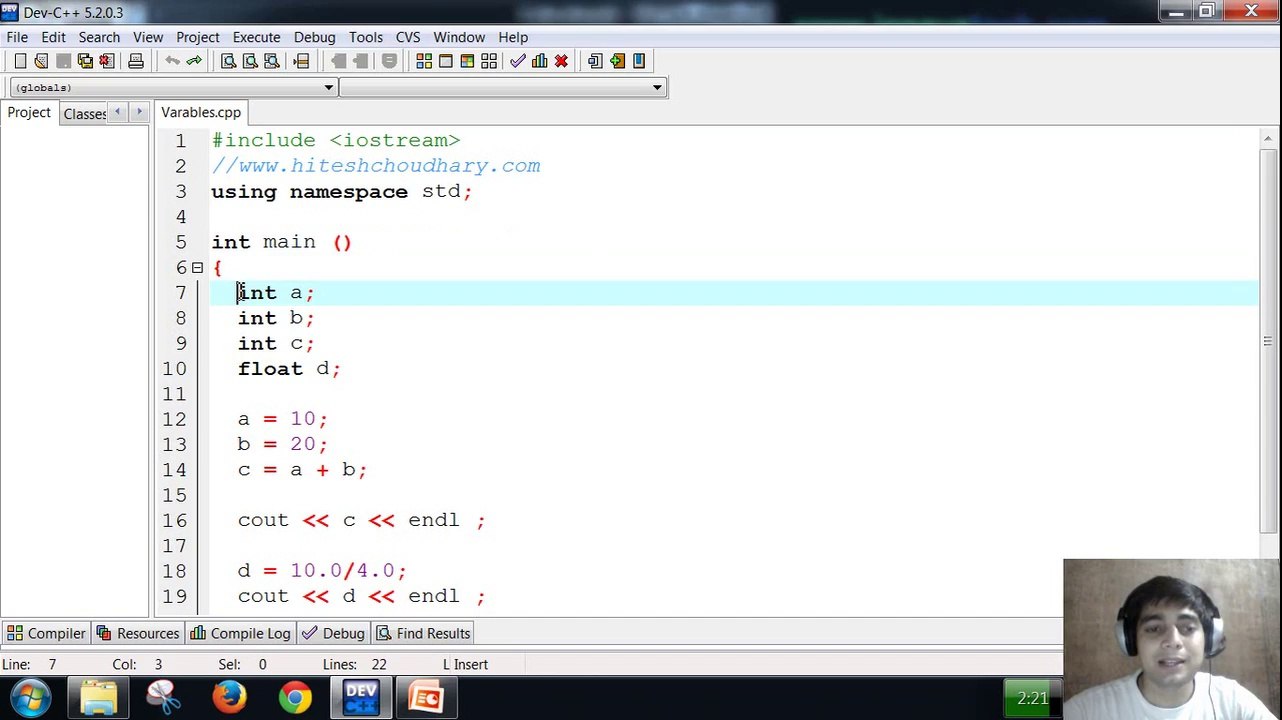This screenshot has height=720, width=1282.
Task: Open the bottom Debug panel tab
Action: (x=334, y=633)
